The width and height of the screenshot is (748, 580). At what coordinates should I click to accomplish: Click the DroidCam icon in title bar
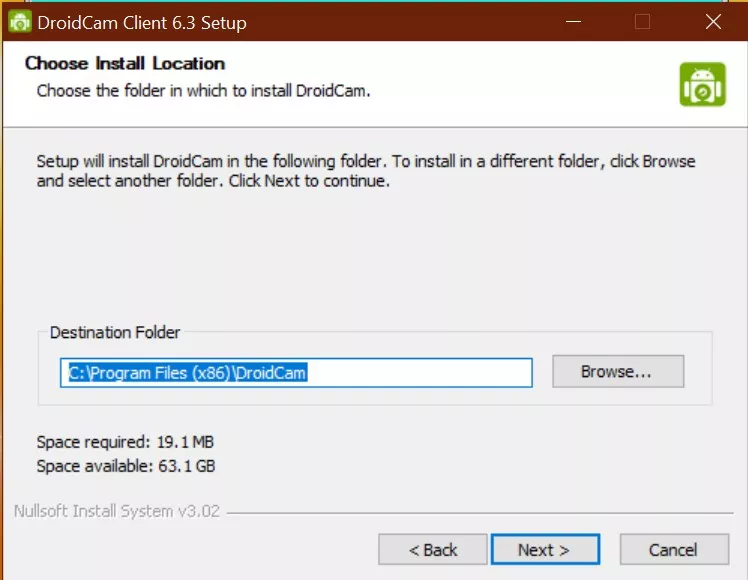pos(19,22)
